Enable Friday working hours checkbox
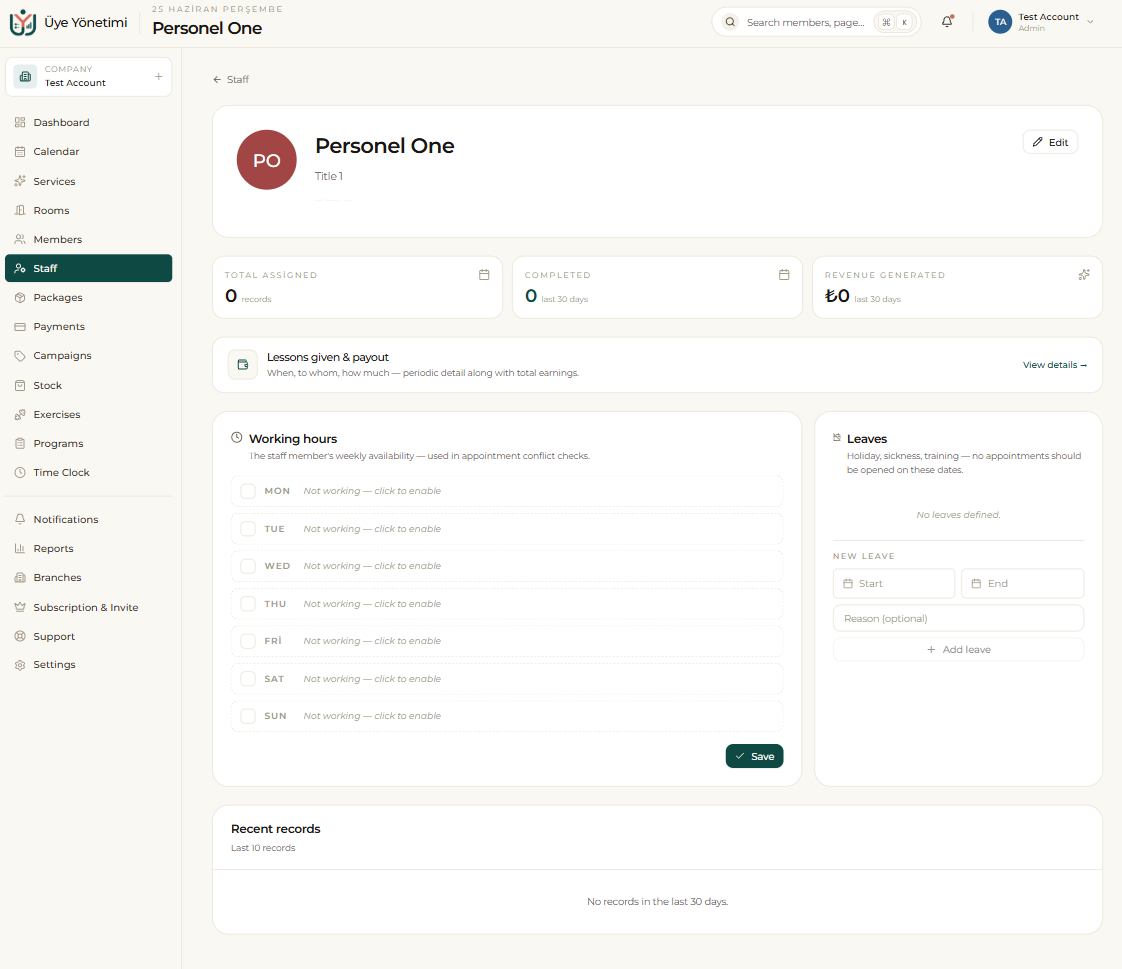The height and width of the screenshot is (969, 1122). 248,641
